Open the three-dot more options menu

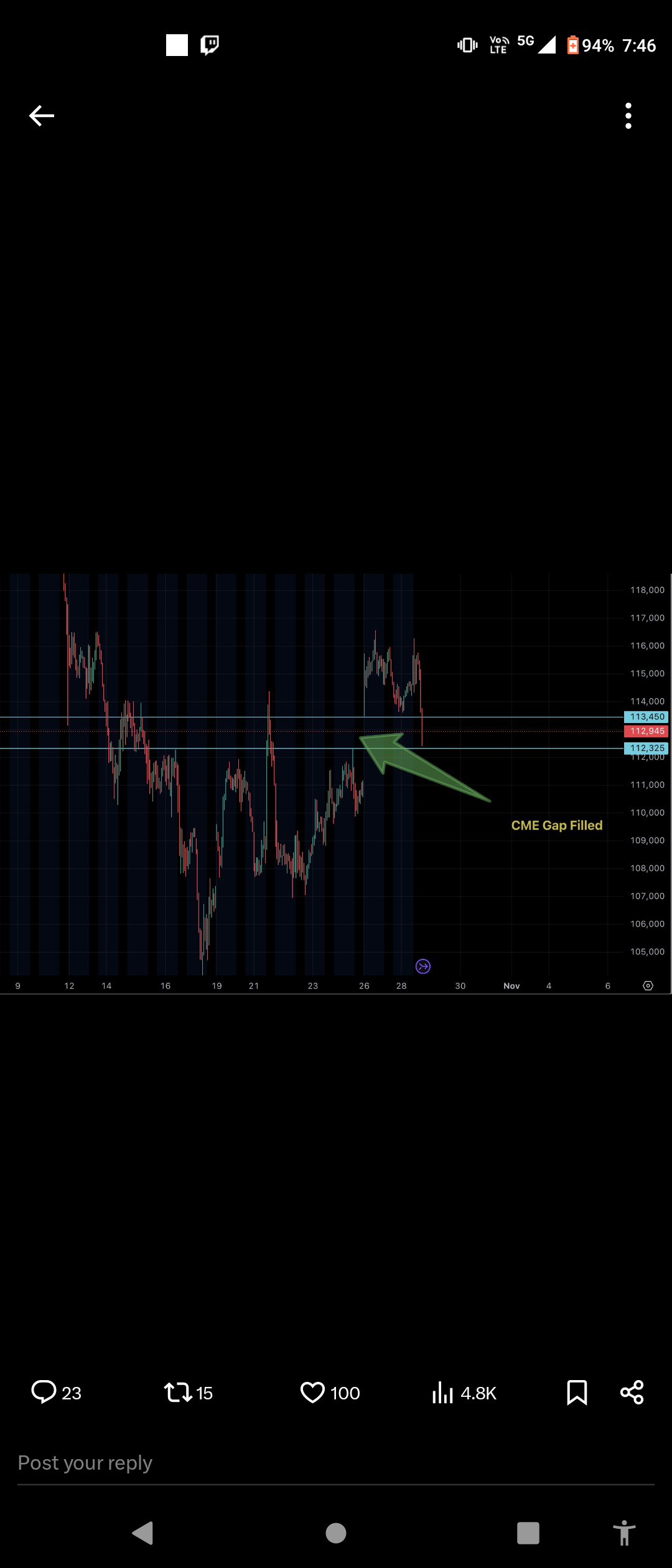(x=628, y=116)
